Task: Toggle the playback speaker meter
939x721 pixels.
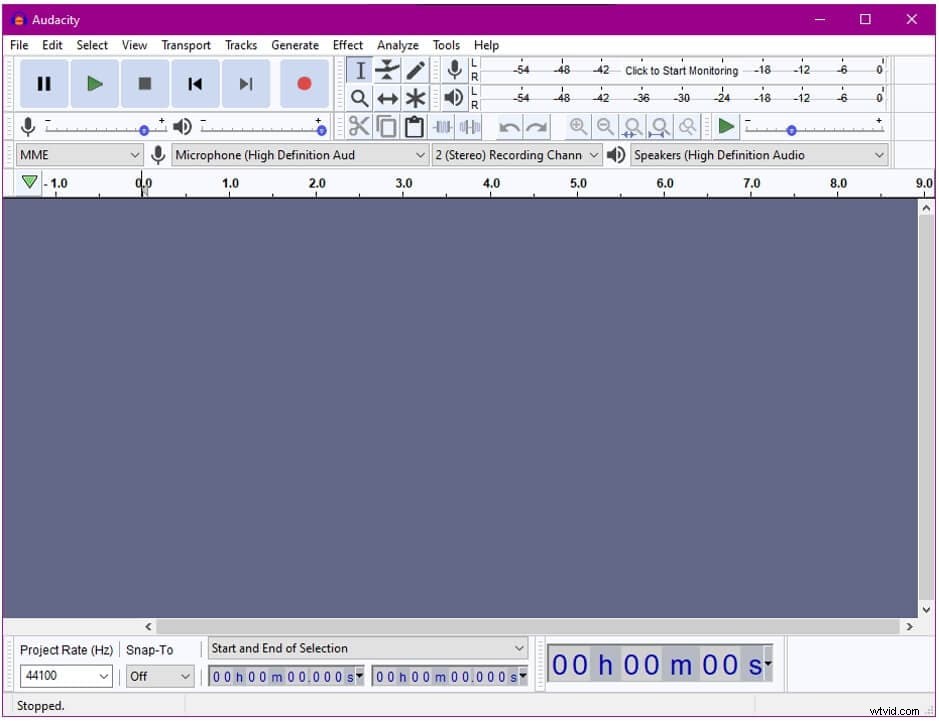Action: coord(455,98)
